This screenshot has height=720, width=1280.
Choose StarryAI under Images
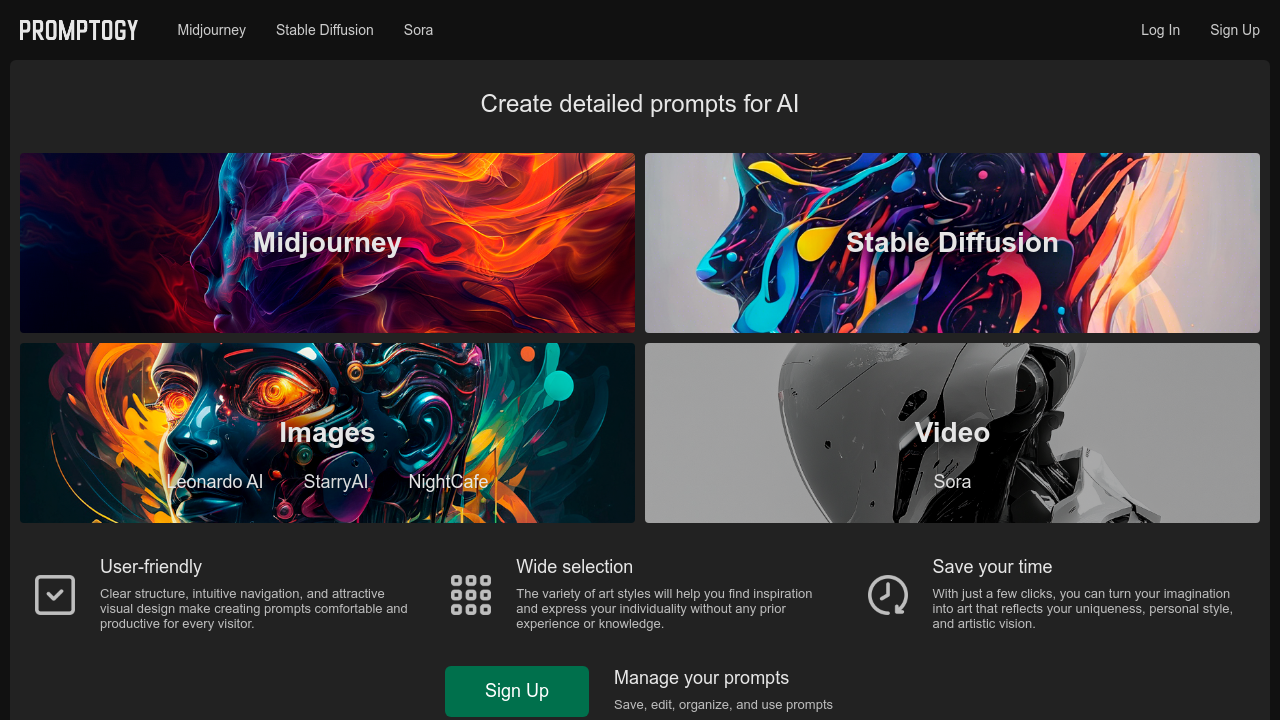coord(336,482)
